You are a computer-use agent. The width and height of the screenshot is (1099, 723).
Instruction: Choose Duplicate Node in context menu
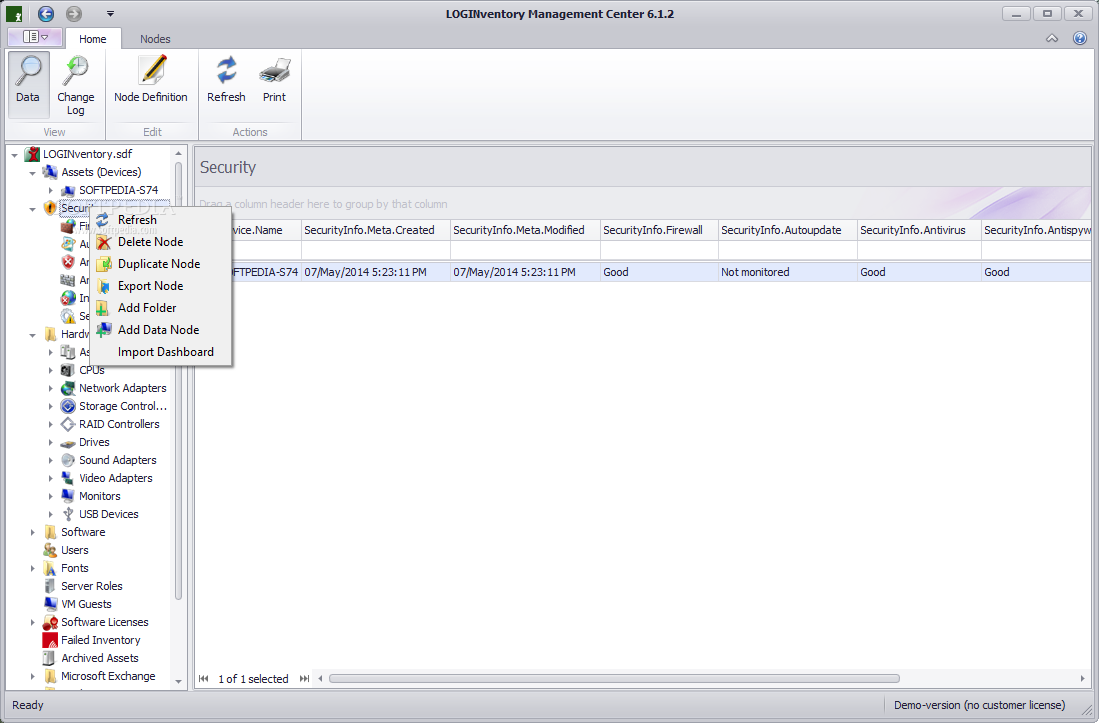coord(162,263)
